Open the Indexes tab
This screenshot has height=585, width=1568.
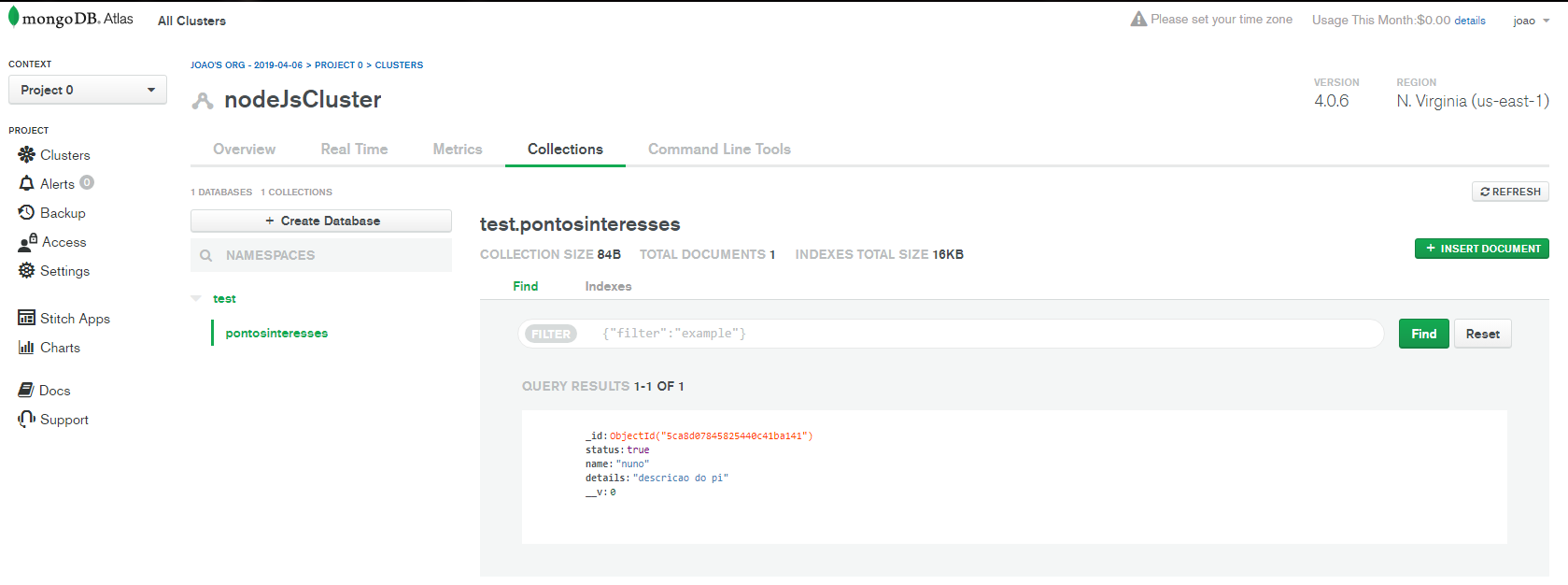(x=608, y=286)
